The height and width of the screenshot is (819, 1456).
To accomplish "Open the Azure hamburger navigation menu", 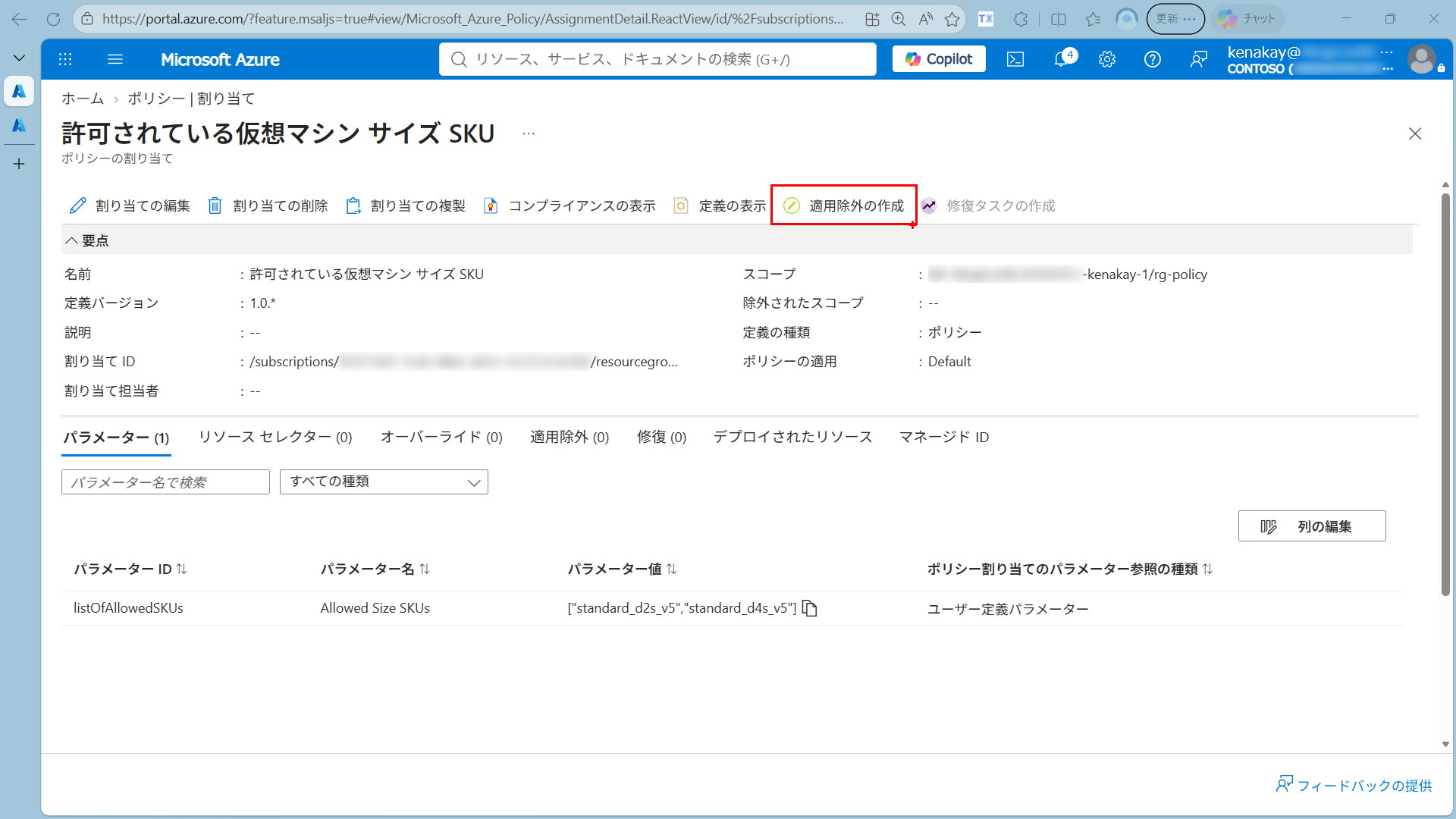I will pos(115,59).
